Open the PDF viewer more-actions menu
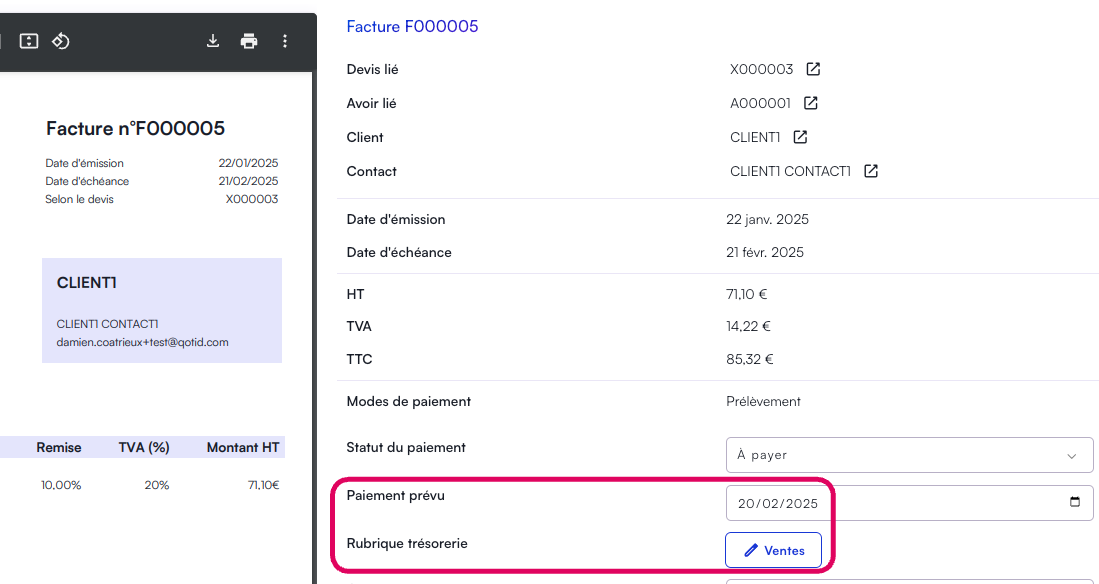 pos(285,41)
